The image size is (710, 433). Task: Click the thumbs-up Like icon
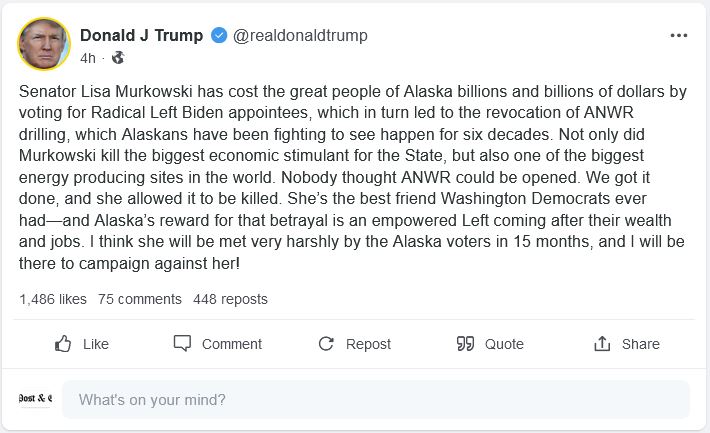tap(63, 344)
